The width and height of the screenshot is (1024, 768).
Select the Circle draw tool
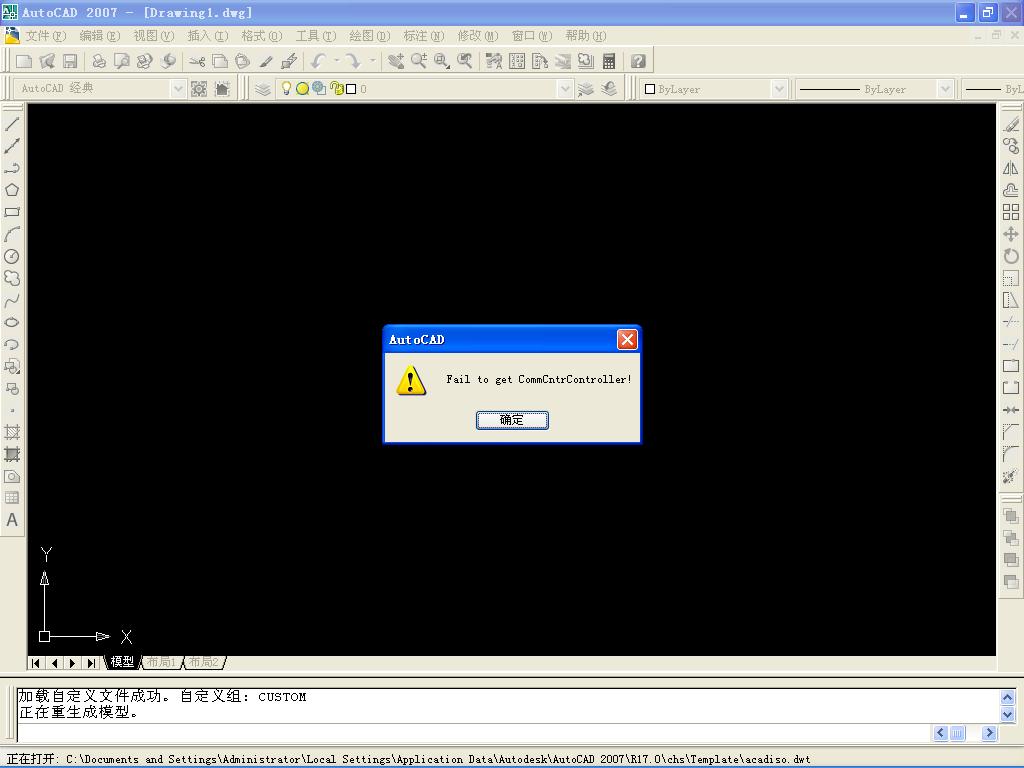coord(12,257)
